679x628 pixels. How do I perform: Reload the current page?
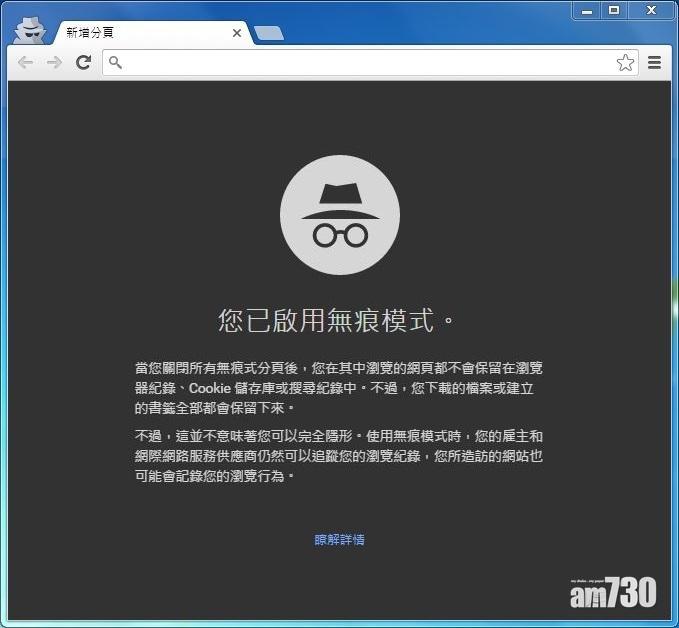coord(83,63)
